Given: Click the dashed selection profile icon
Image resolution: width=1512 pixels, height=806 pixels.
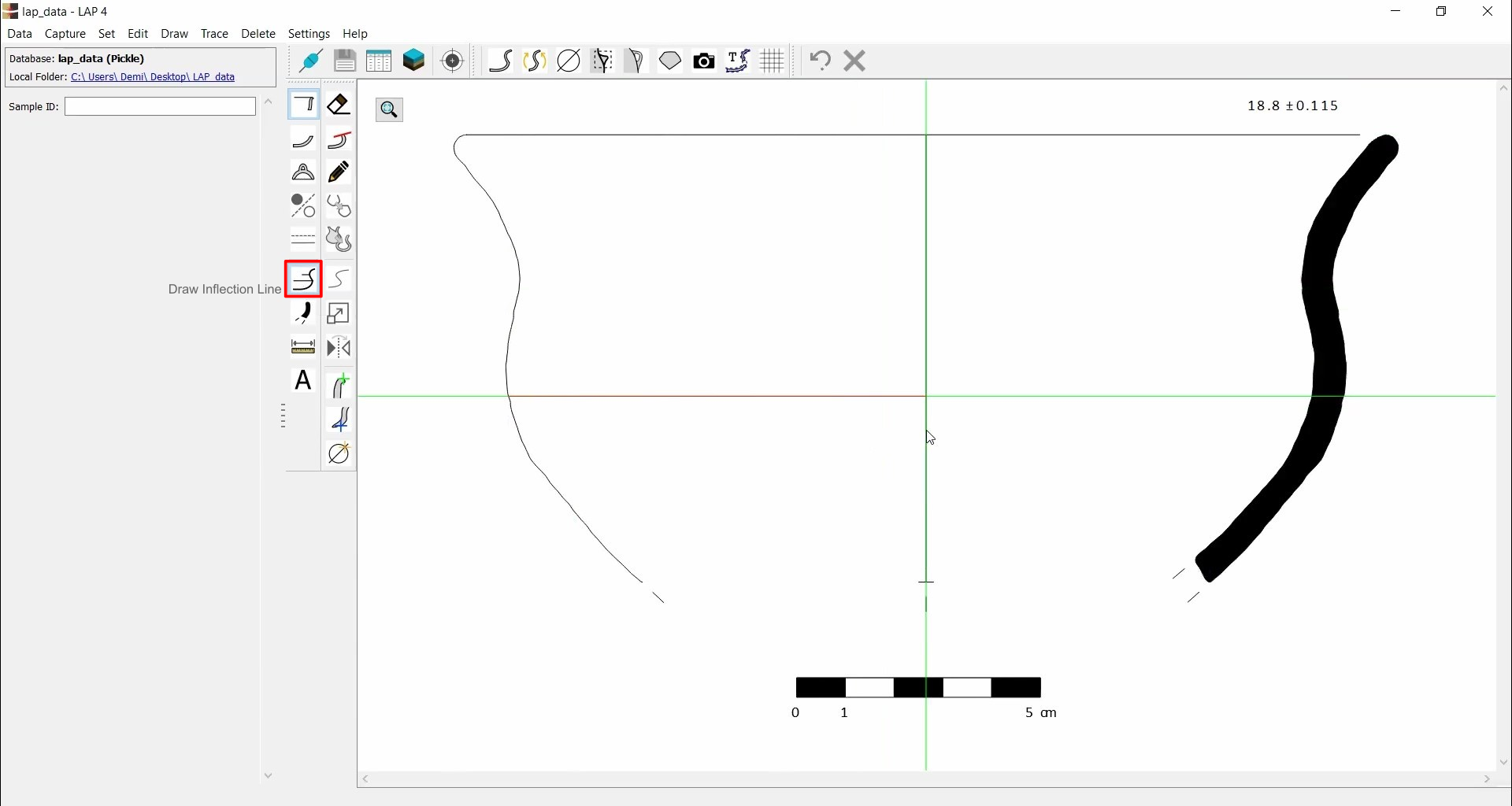Looking at the screenshot, I should (603, 61).
